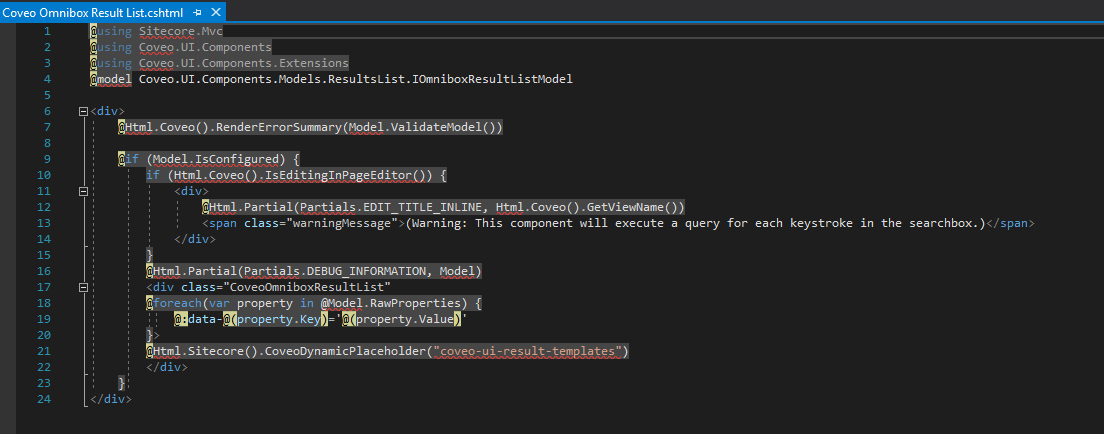Viewport: 1104px width, 434px height.
Task: Click the coveo-ui-result-templates string
Action: click(527, 351)
